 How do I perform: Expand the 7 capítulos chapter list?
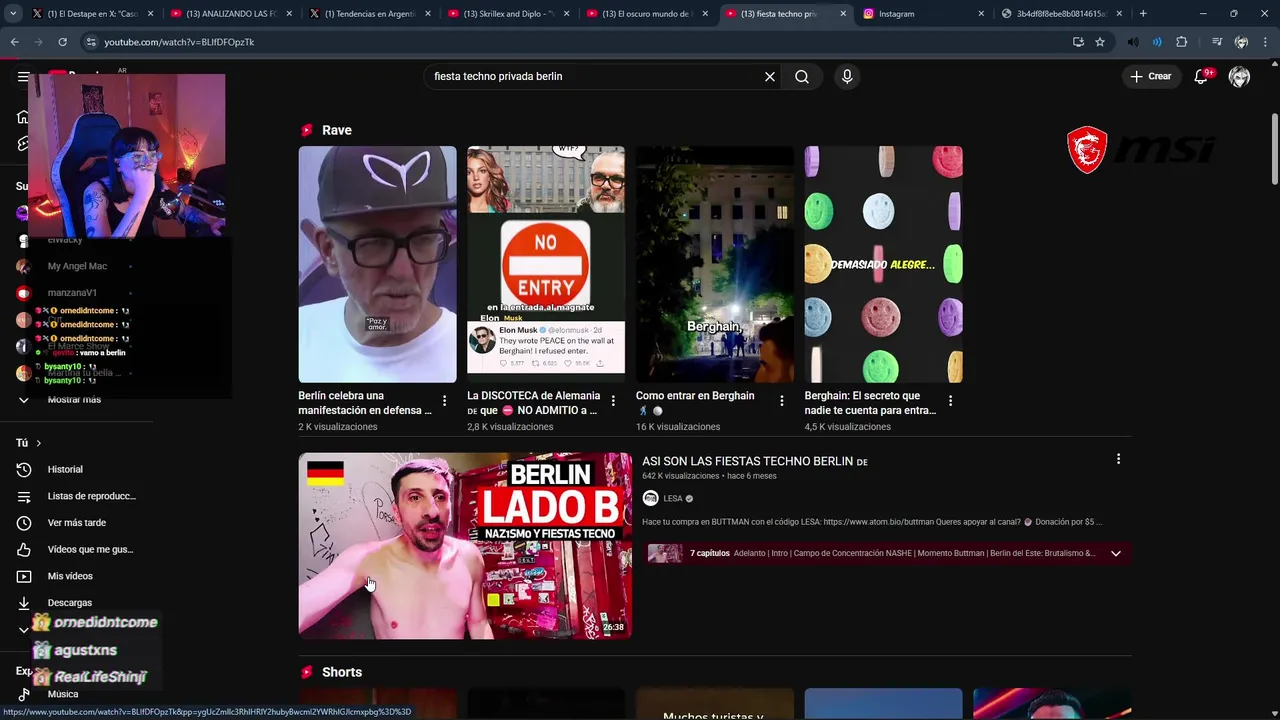click(x=1116, y=553)
